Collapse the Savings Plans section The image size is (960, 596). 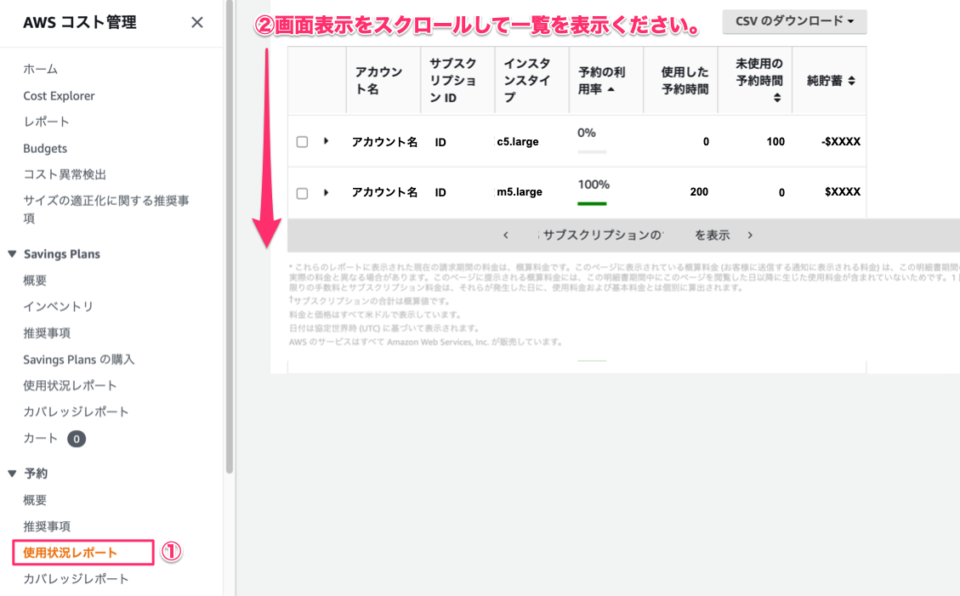tap(12, 254)
